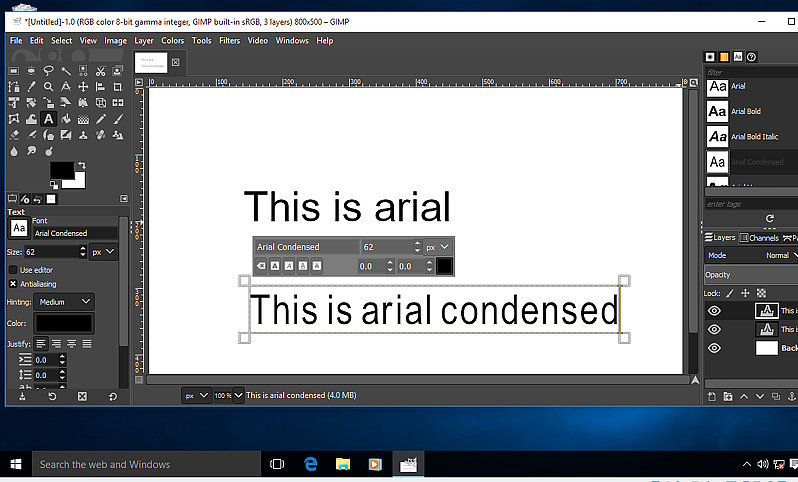
Task: Open status bar px unit dropdown
Action: point(196,395)
